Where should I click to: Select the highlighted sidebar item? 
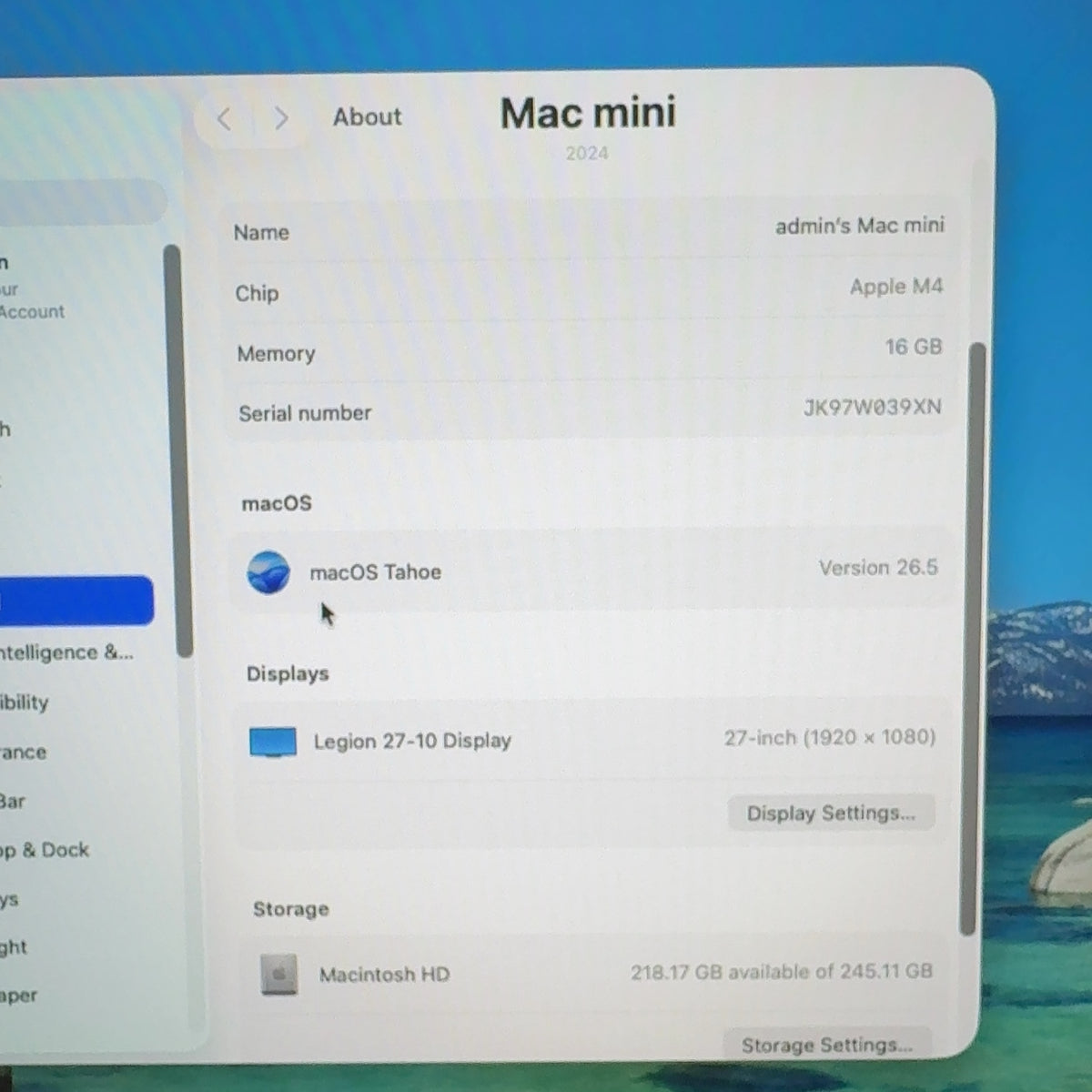(76, 601)
